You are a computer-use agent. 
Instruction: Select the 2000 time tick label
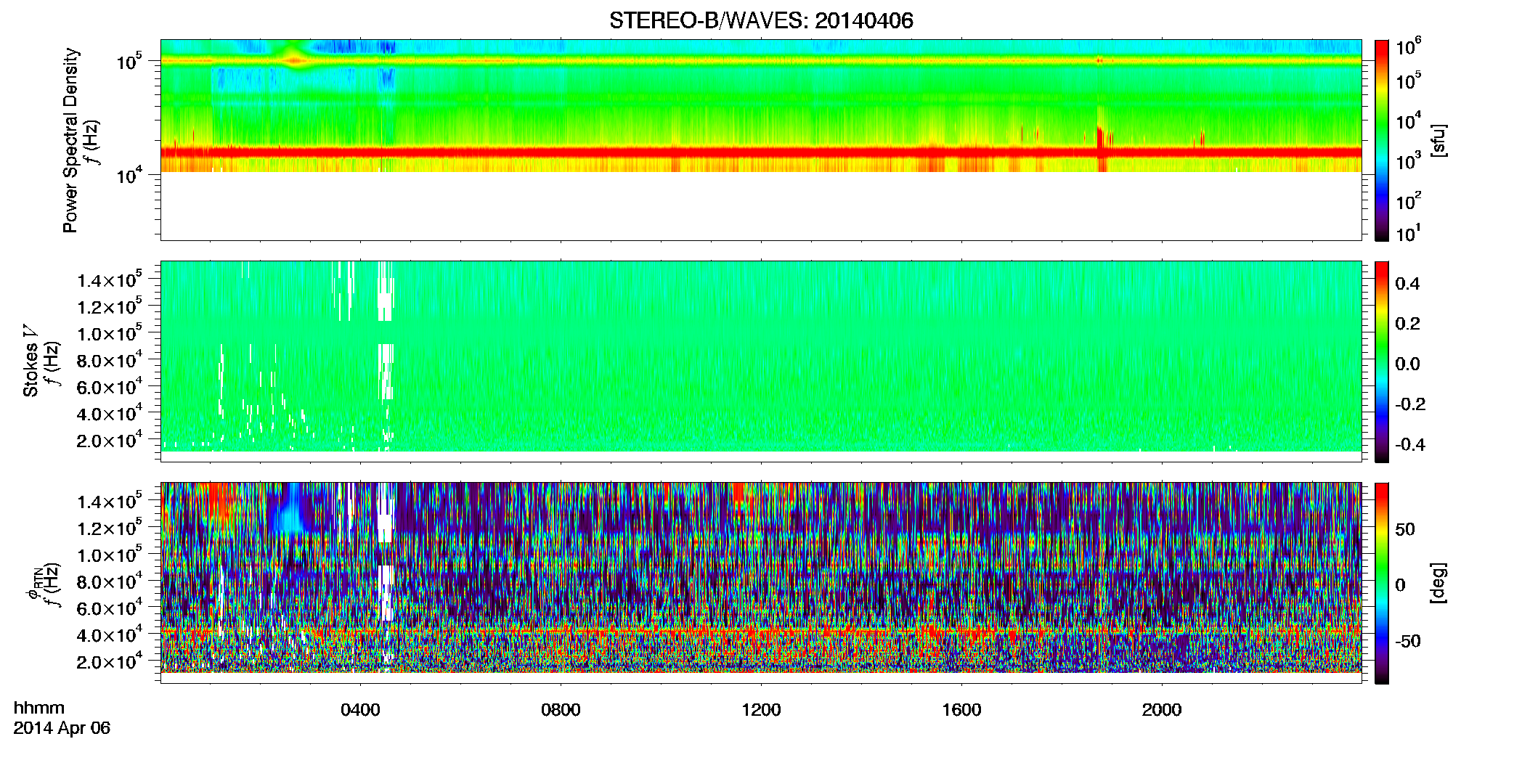click(1162, 709)
